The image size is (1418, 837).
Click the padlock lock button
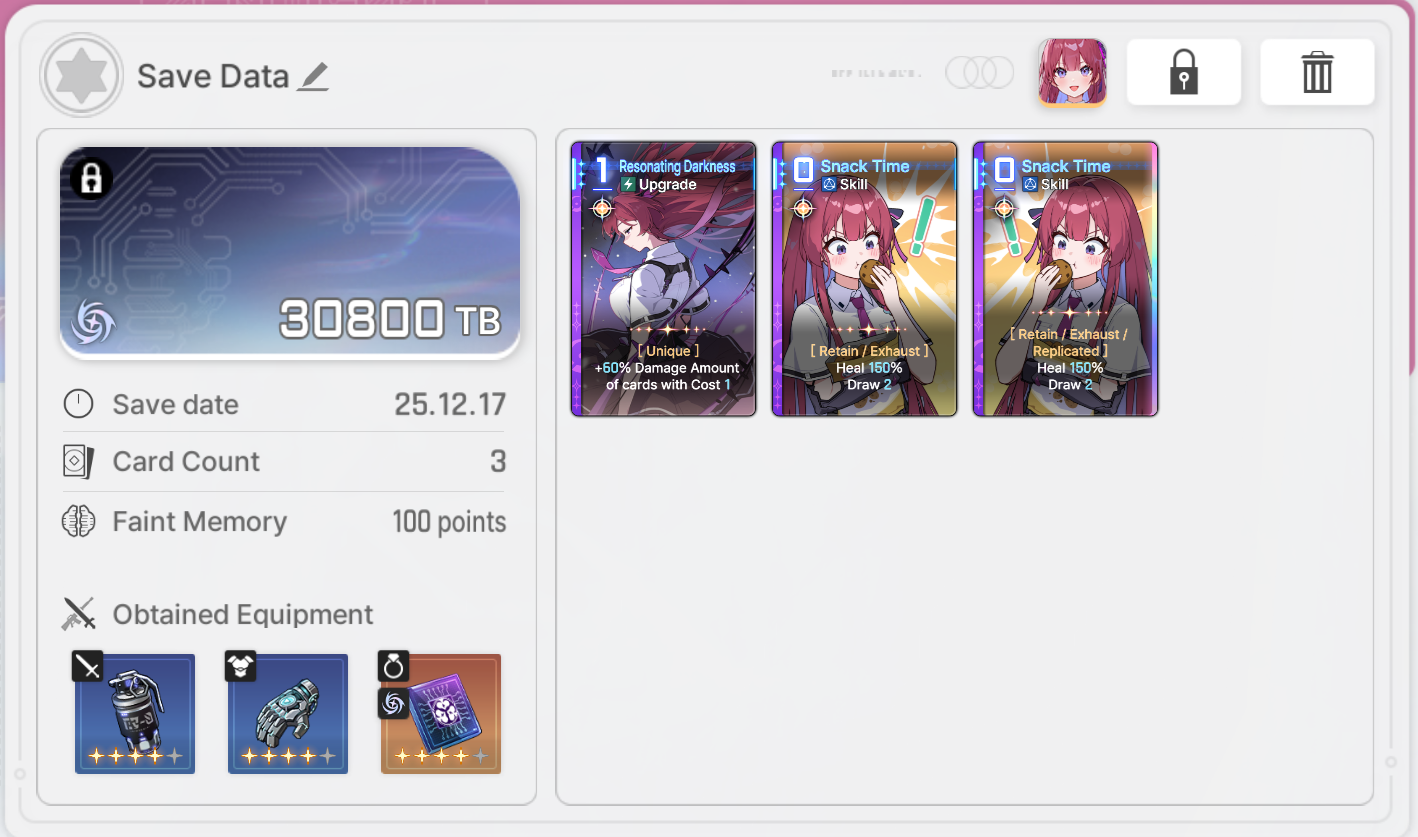tap(1184, 72)
